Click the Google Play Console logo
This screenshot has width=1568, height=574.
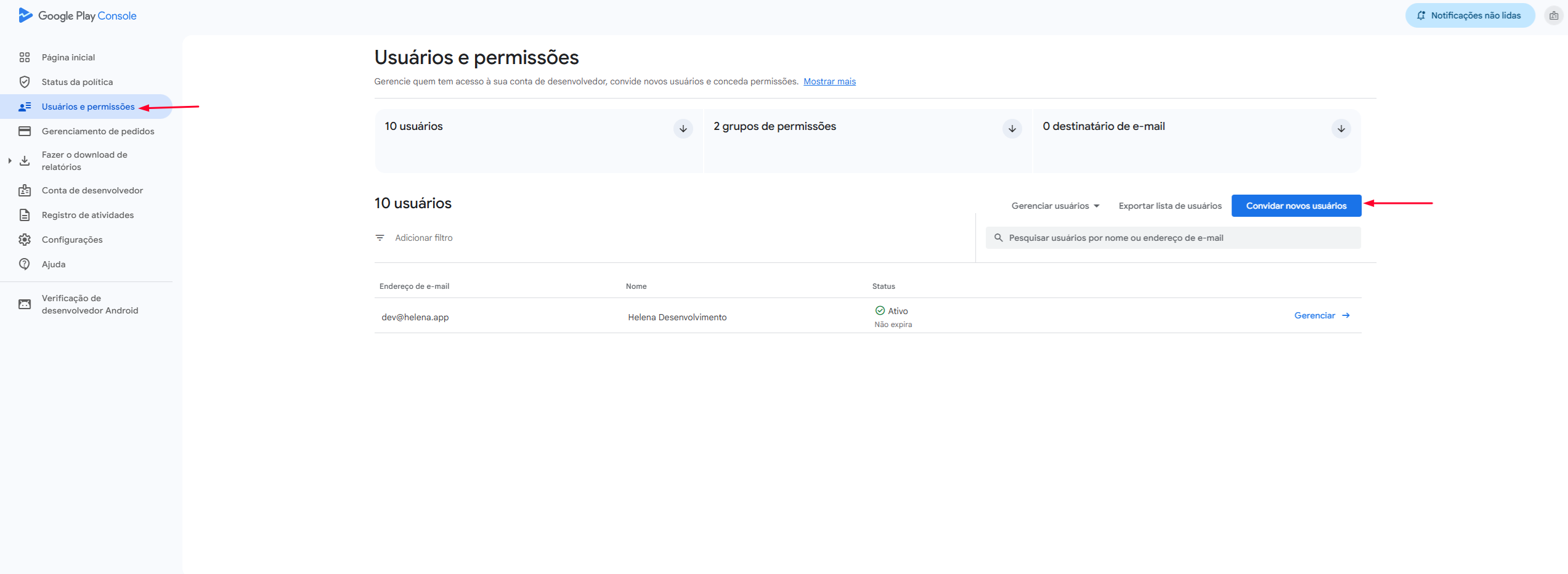(x=77, y=15)
